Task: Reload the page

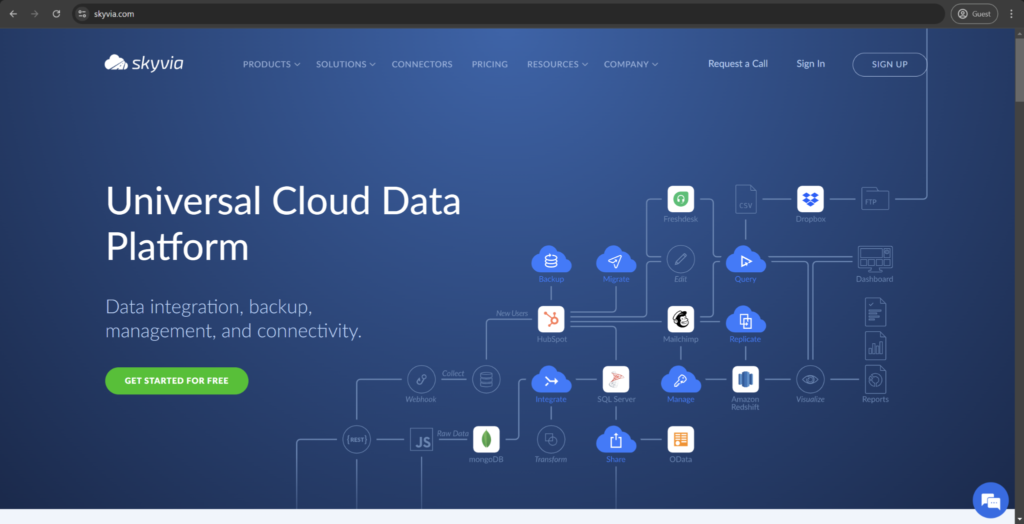Action: [56, 14]
